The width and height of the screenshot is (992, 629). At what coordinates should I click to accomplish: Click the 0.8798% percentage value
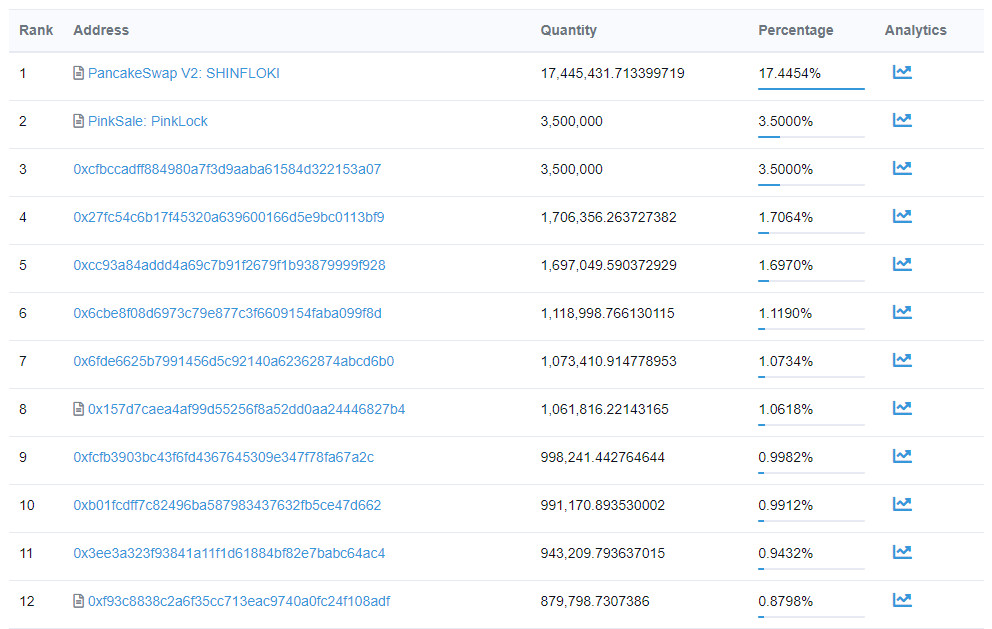tap(786, 601)
